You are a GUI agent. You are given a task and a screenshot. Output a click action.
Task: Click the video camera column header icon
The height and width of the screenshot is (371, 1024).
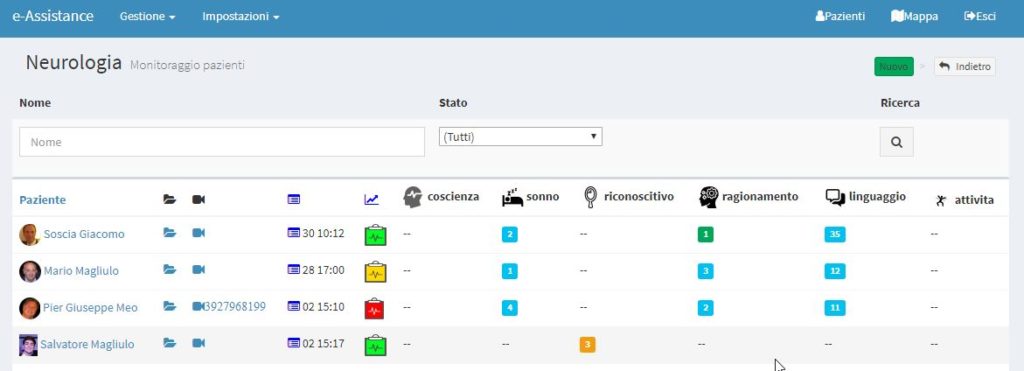pyautogui.click(x=199, y=199)
